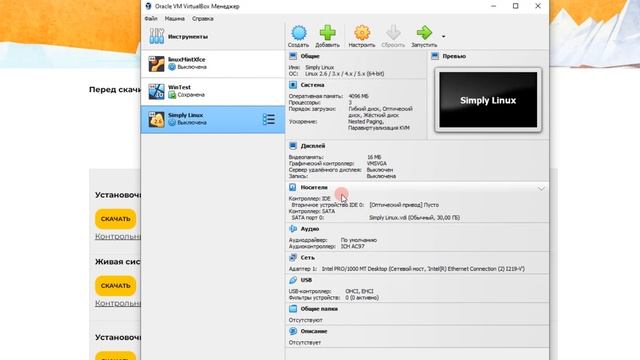Click the Дисплей section header icon
640x360 pixels.
pyautogui.click(x=293, y=146)
